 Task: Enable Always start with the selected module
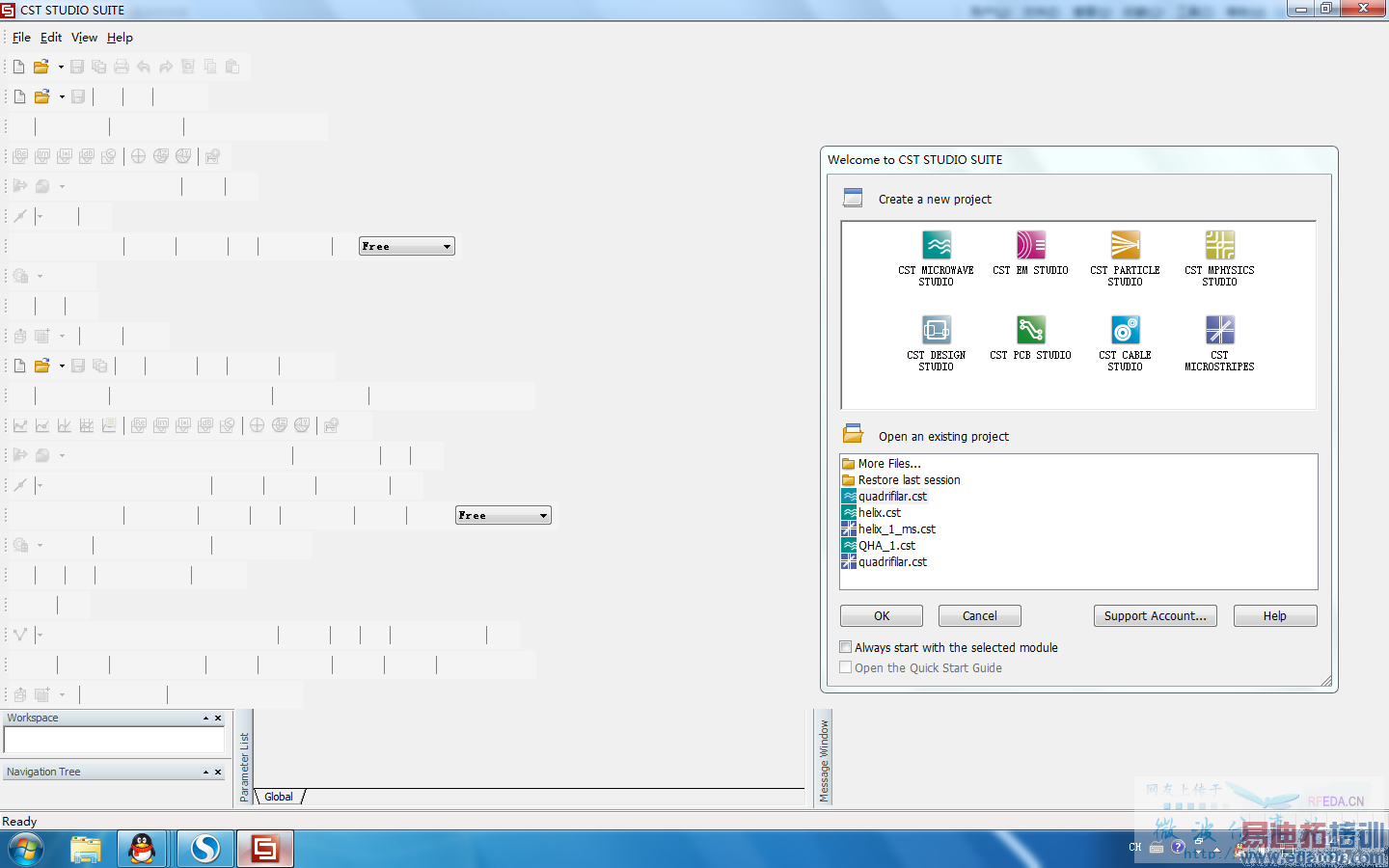coord(846,647)
